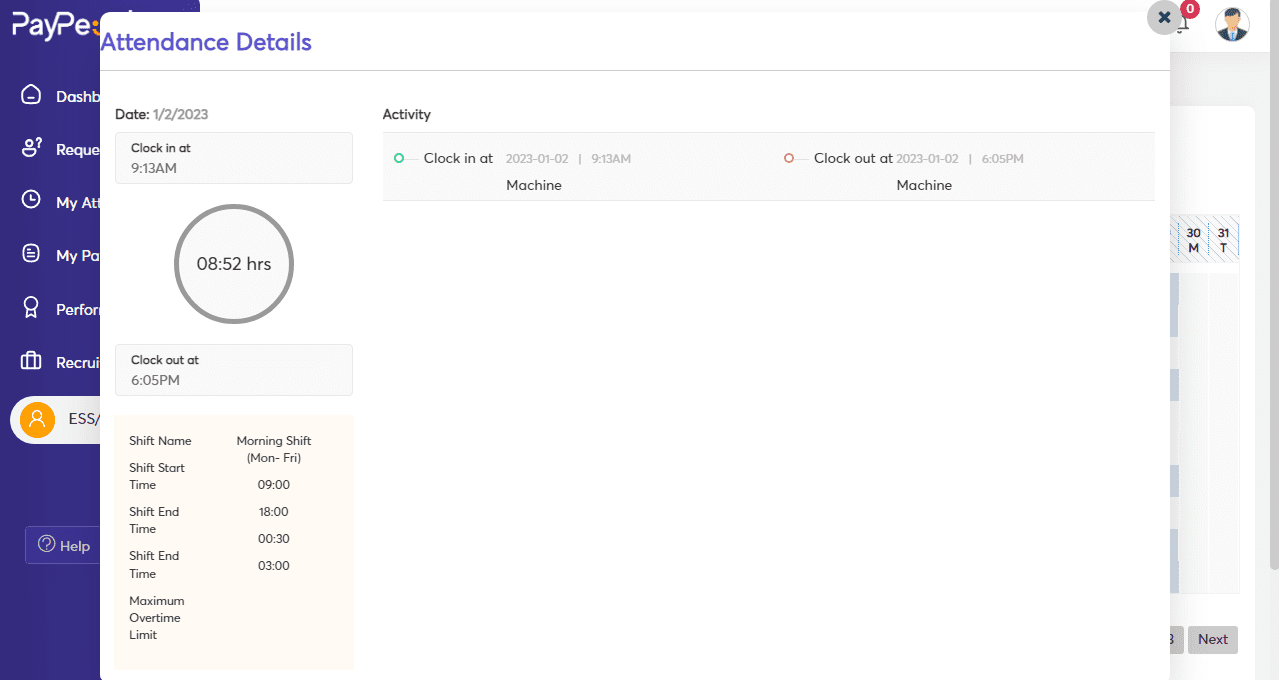1279x680 pixels.
Task: Click the Date 1/2/2023 label
Action: pos(162,114)
